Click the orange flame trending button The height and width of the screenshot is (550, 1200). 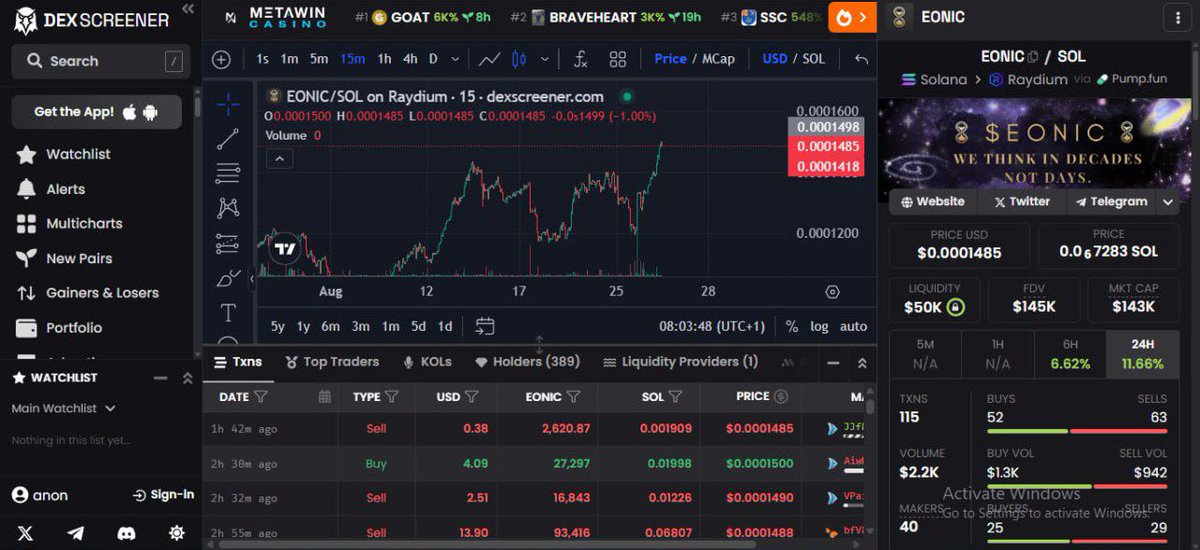pos(852,17)
